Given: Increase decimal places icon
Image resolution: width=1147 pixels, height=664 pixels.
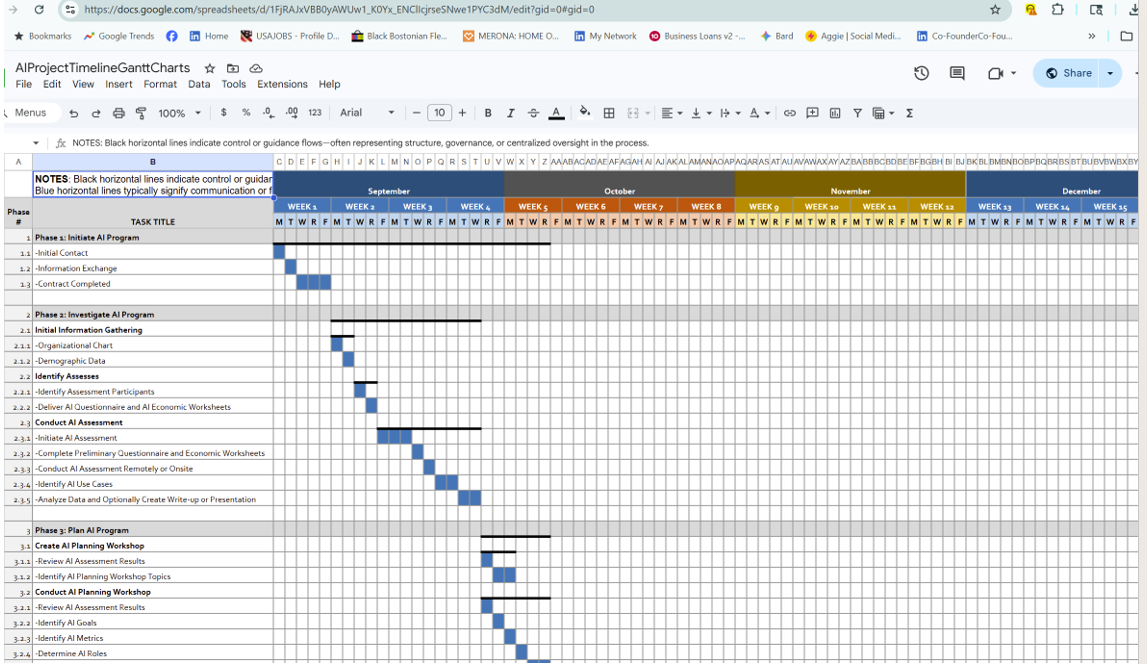Looking at the screenshot, I should 291,113.
